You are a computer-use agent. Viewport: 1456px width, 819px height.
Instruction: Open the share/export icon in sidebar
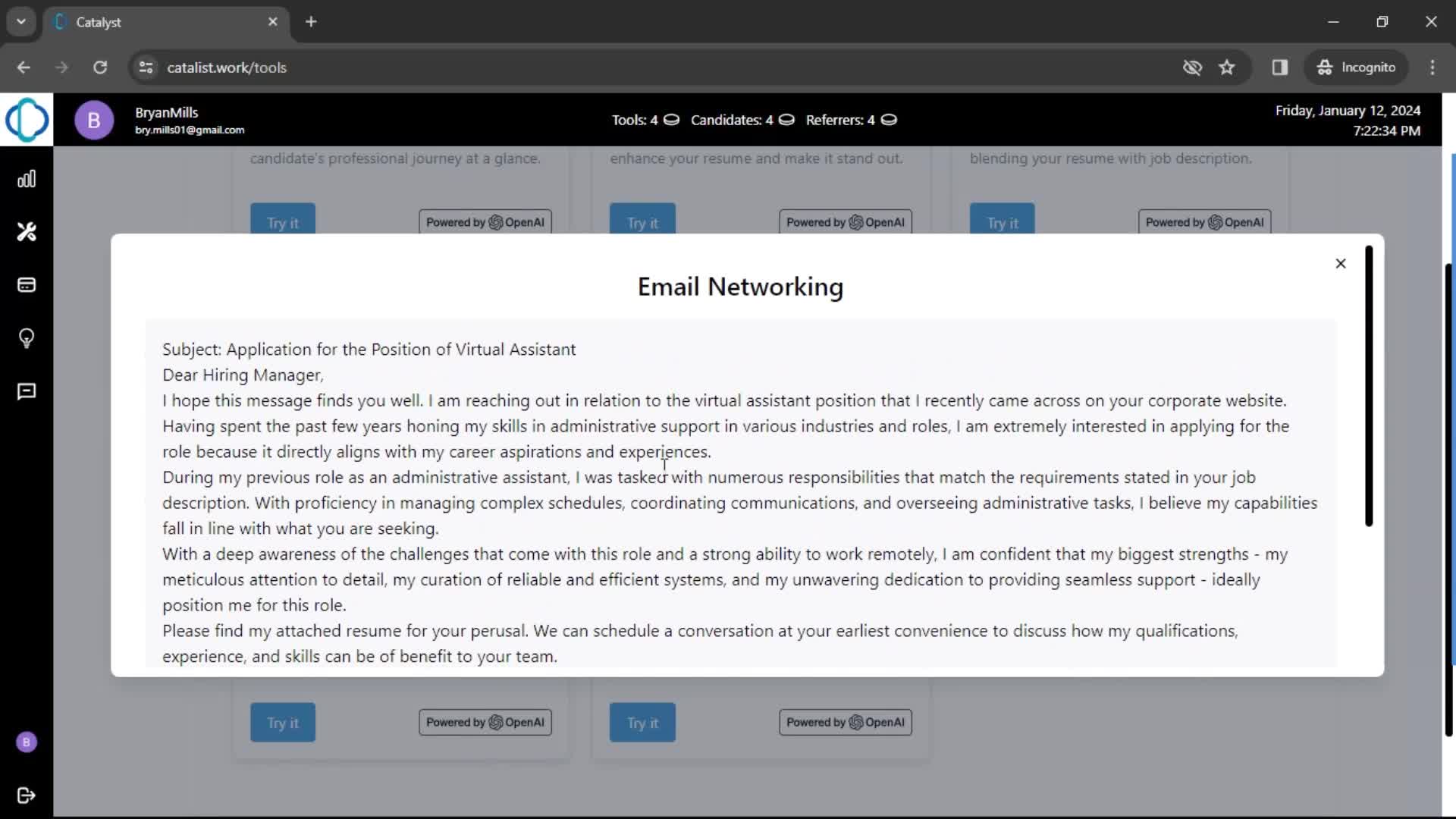coord(27,795)
